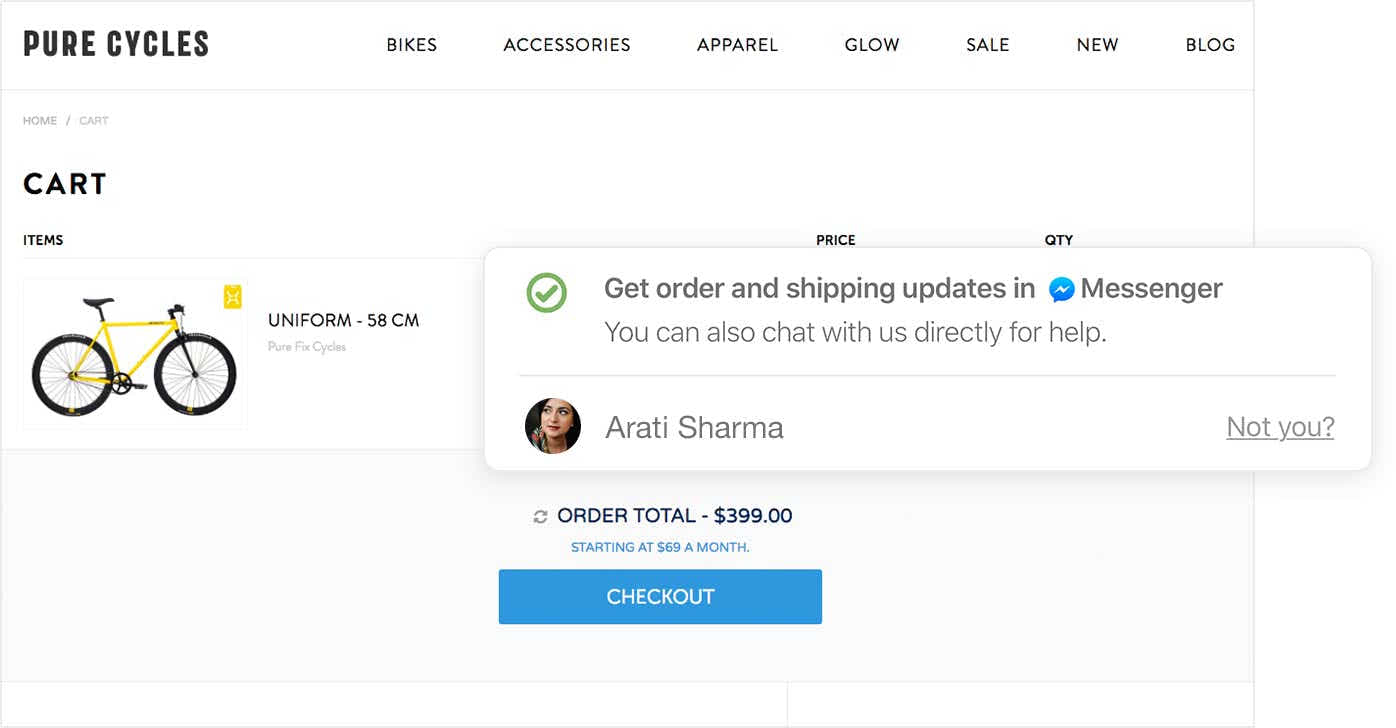This screenshot has height=728, width=1396.
Task: Click Arati Sharma's profile avatar
Action: (553, 427)
